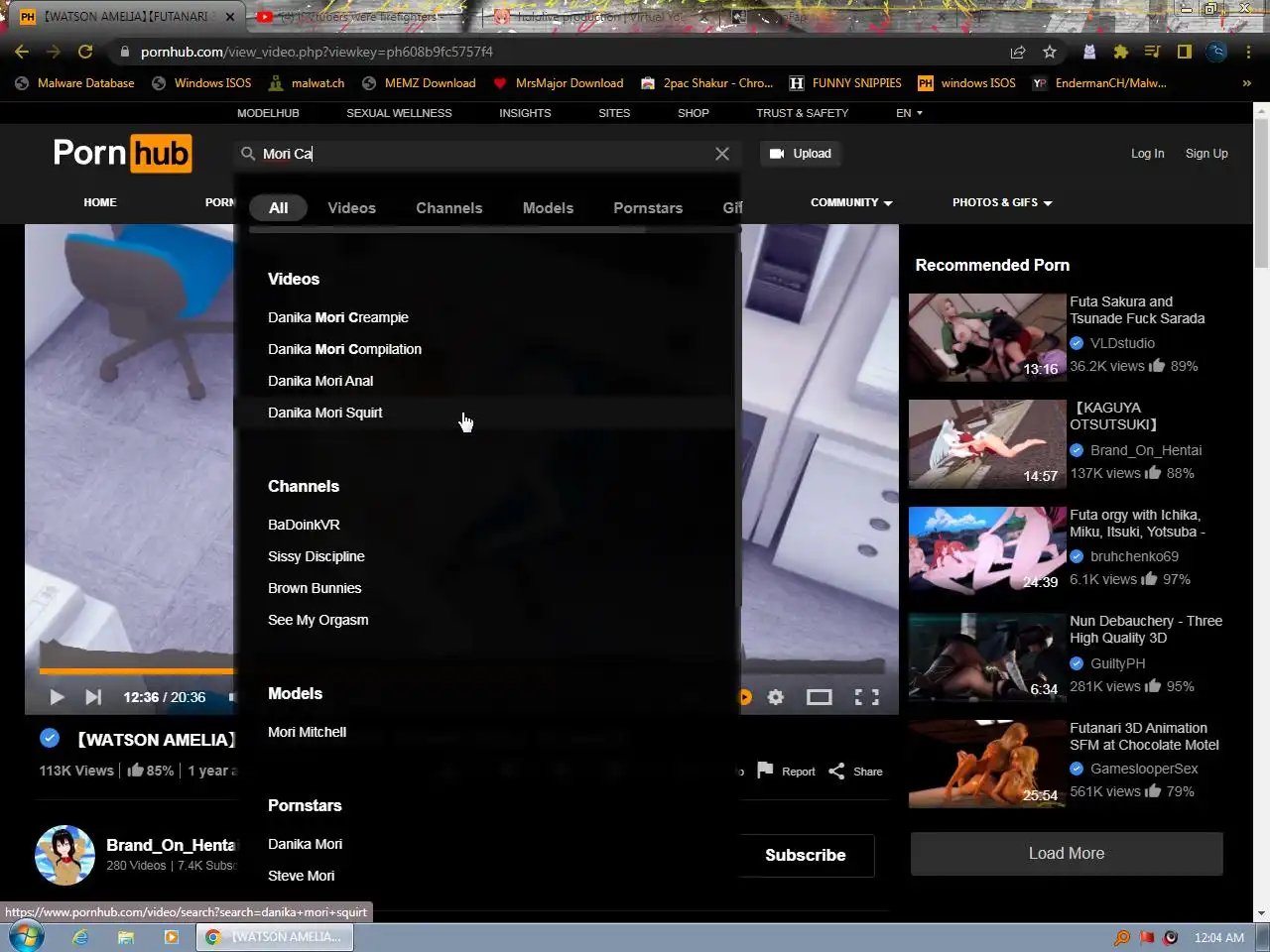Open File Explorer from the taskbar

pyautogui.click(x=126, y=937)
